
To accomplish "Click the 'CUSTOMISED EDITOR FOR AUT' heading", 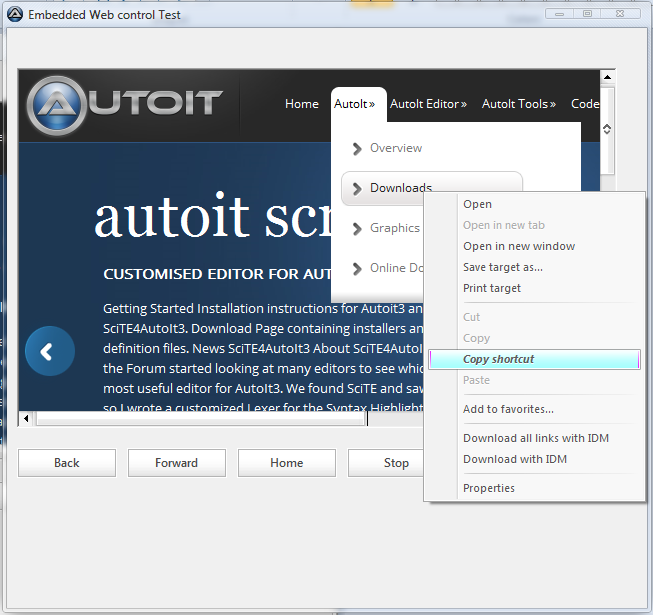I will tap(217, 274).
